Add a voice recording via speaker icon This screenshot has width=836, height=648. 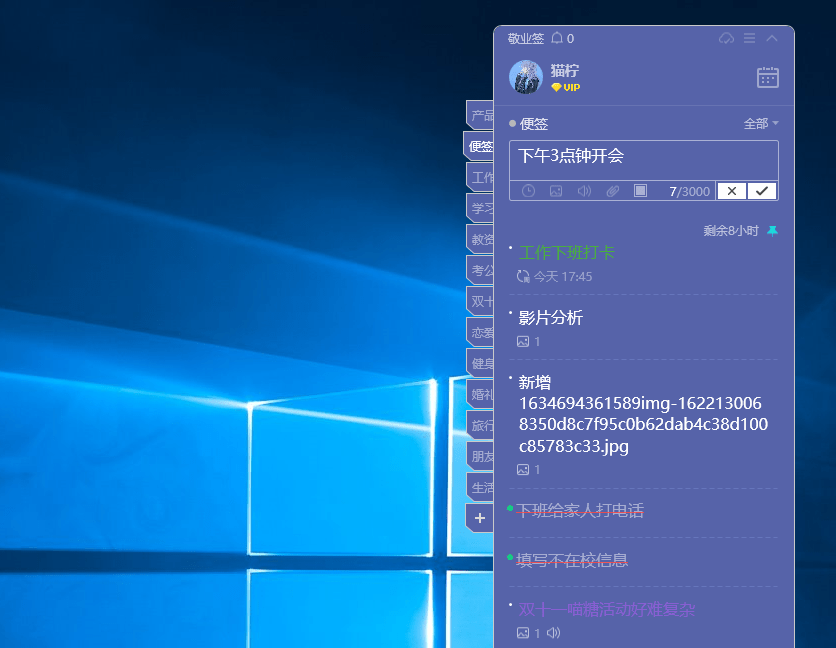[584, 191]
